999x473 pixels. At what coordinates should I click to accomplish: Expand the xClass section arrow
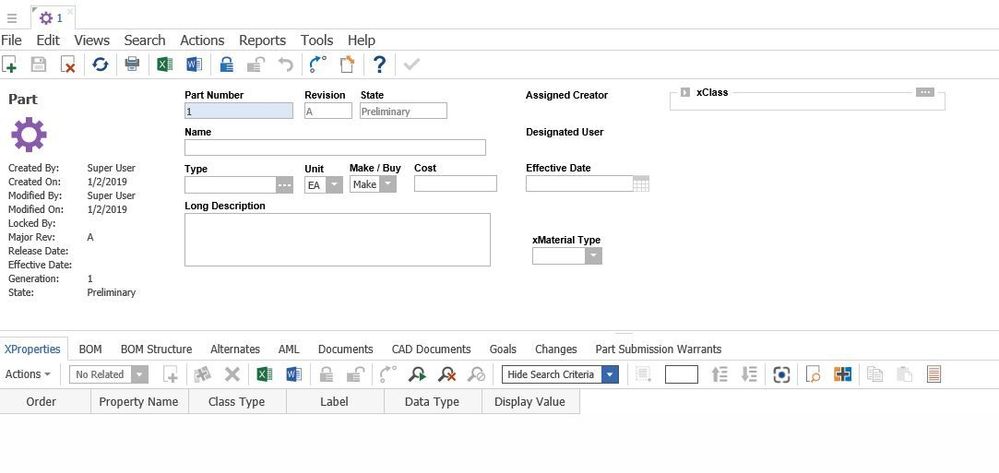pyautogui.click(x=685, y=92)
